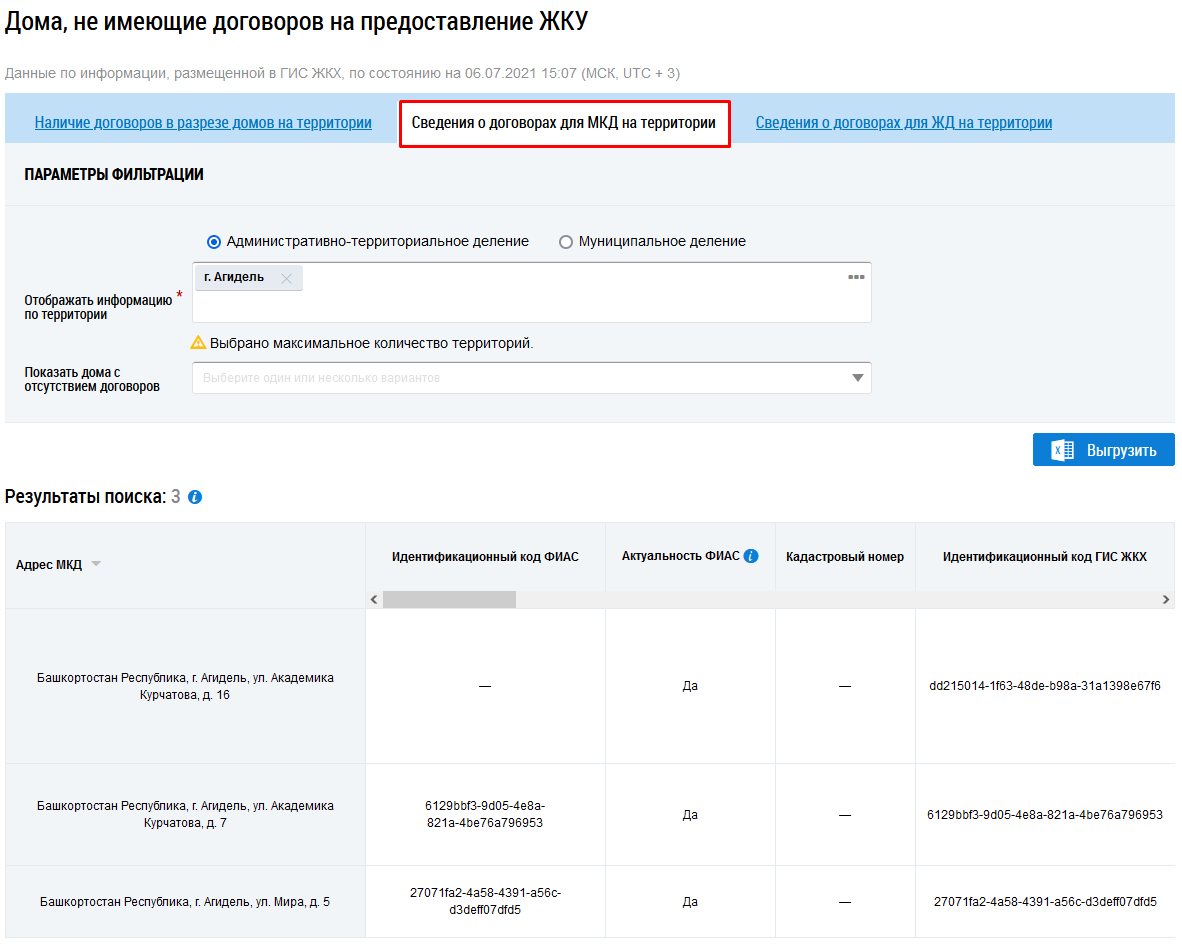This screenshot has width=1182, height=949.
Task: Click FIAS code 27071fa2-4a58-4391-a56c-d3deff07dfd5 in ФИАС column
Action: pos(485,901)
